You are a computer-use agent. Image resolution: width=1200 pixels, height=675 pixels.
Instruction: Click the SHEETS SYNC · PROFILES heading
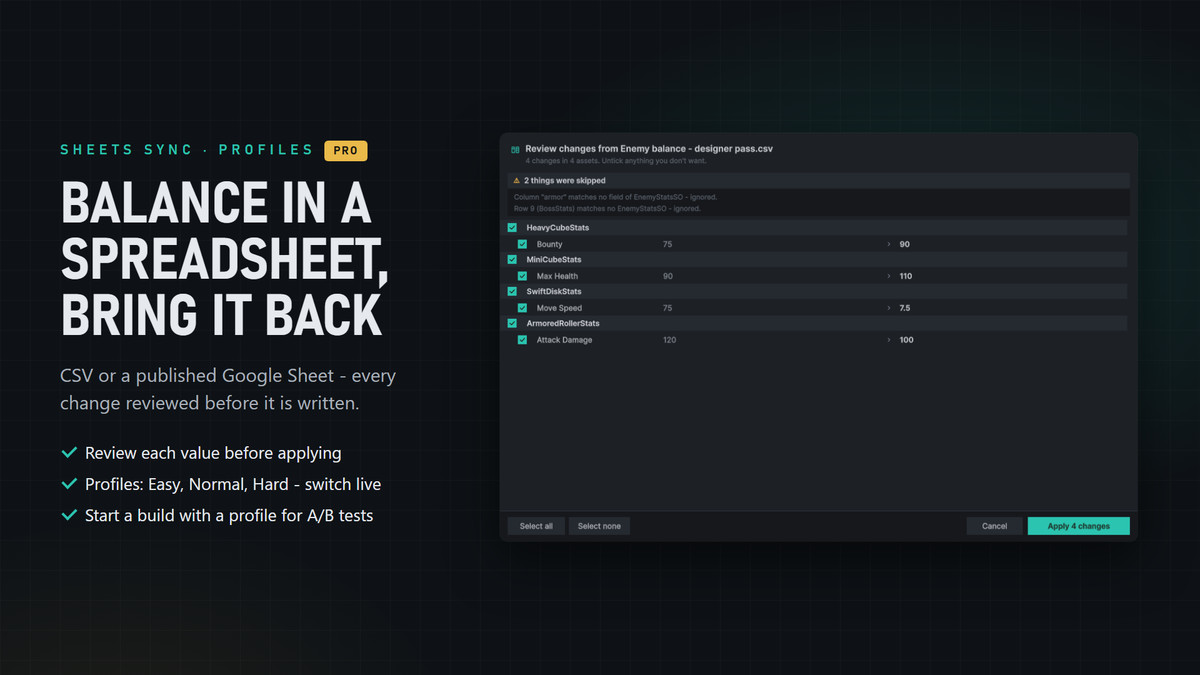point(187,150)
